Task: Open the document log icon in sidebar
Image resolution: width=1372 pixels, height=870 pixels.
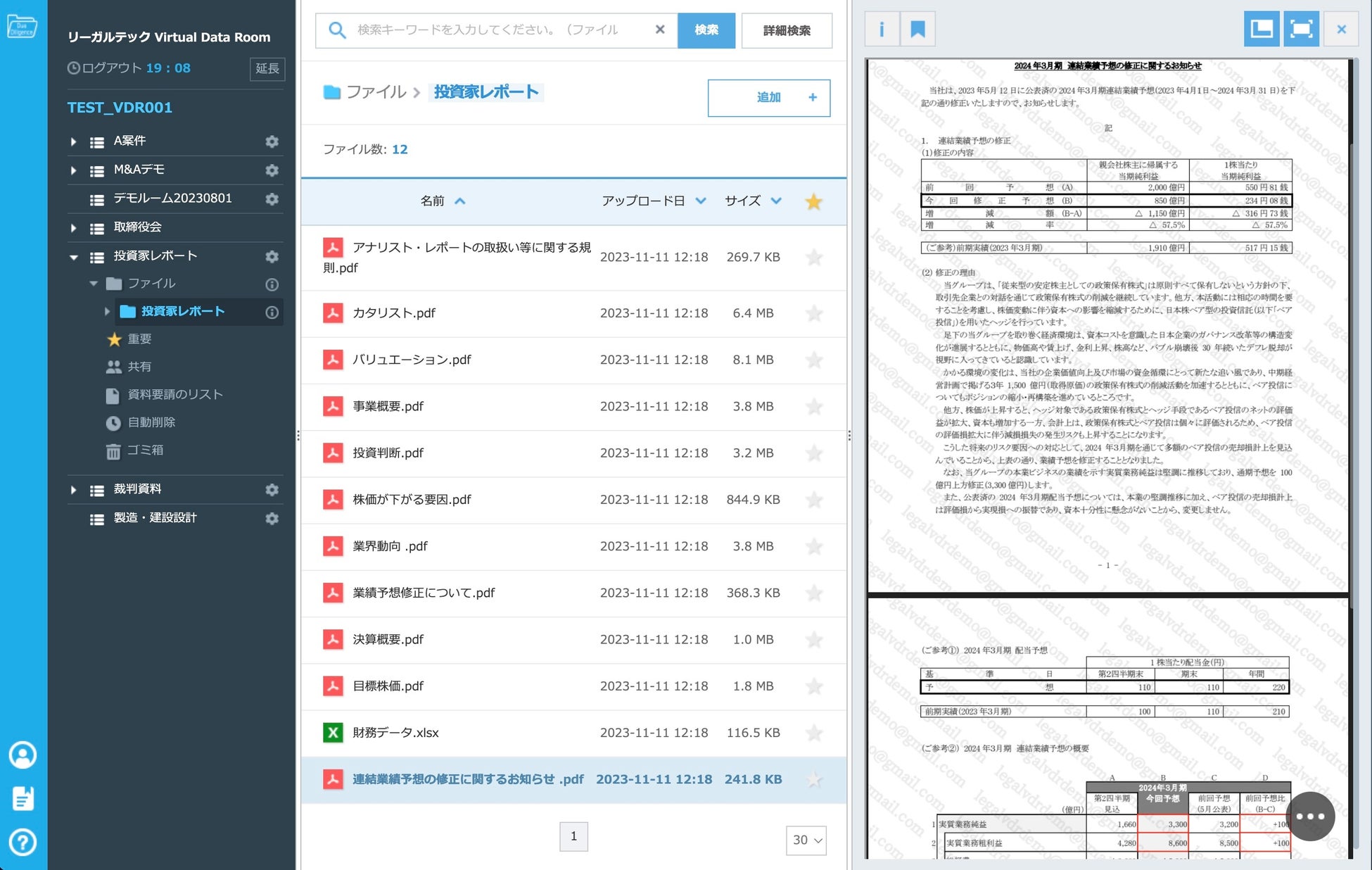Action: (23, 798)
